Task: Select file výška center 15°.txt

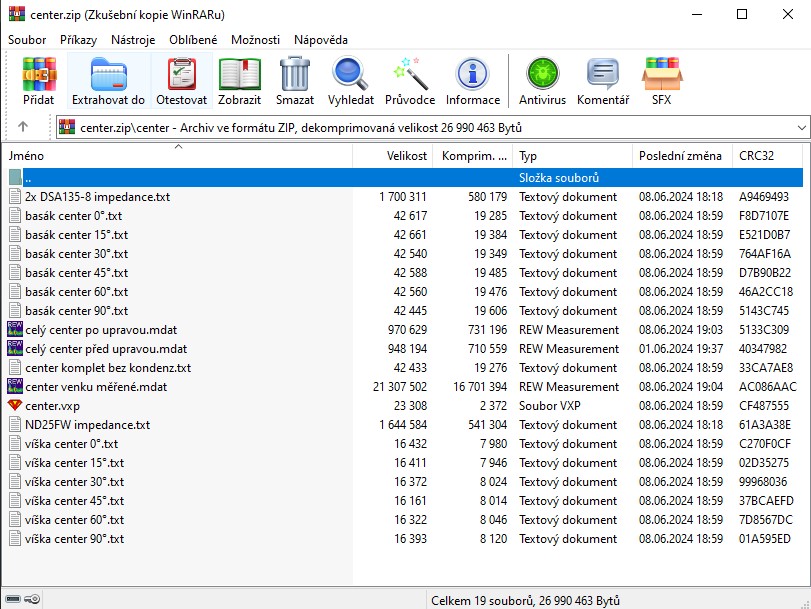Action: [x=74, y=463]
